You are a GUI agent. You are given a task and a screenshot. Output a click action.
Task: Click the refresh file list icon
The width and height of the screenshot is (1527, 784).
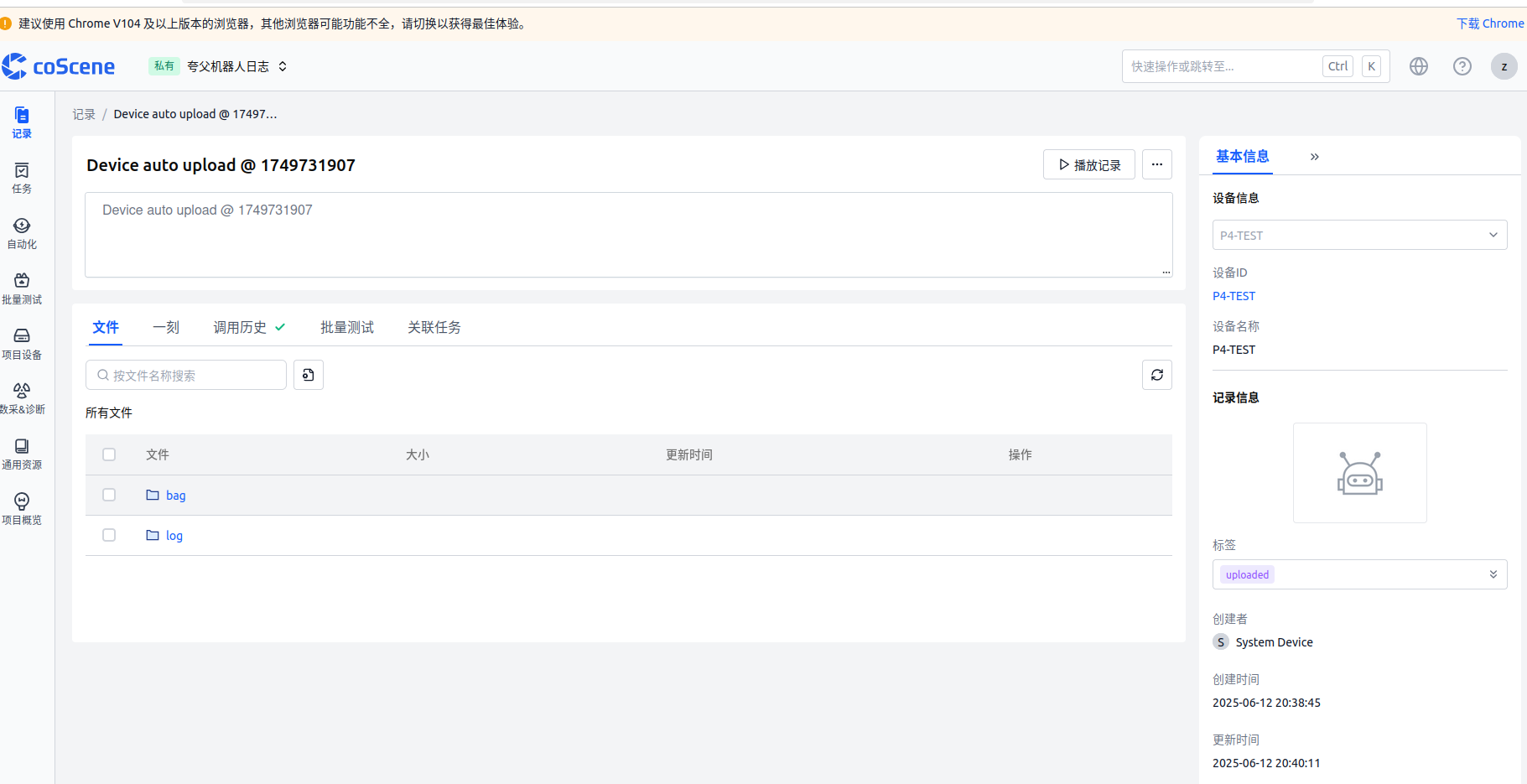click(1156, 375)
